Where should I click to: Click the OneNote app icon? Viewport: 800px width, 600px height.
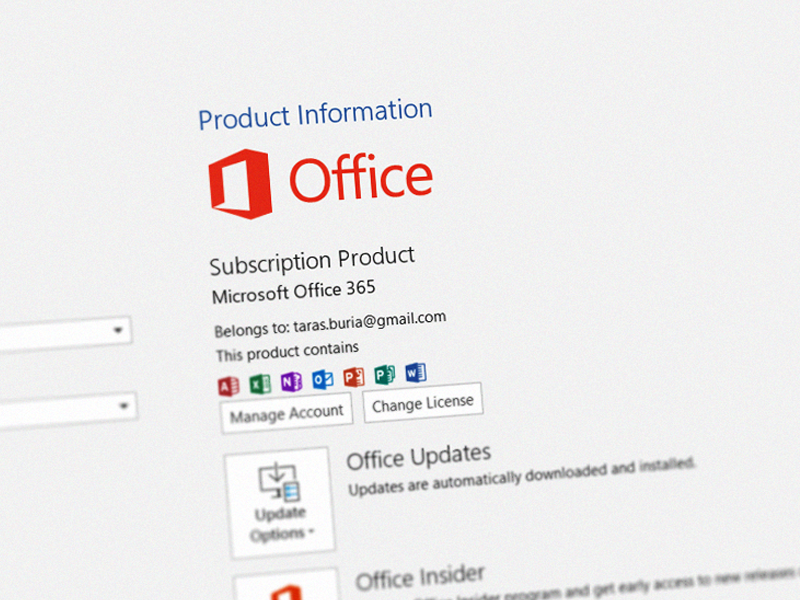[291, 381]
